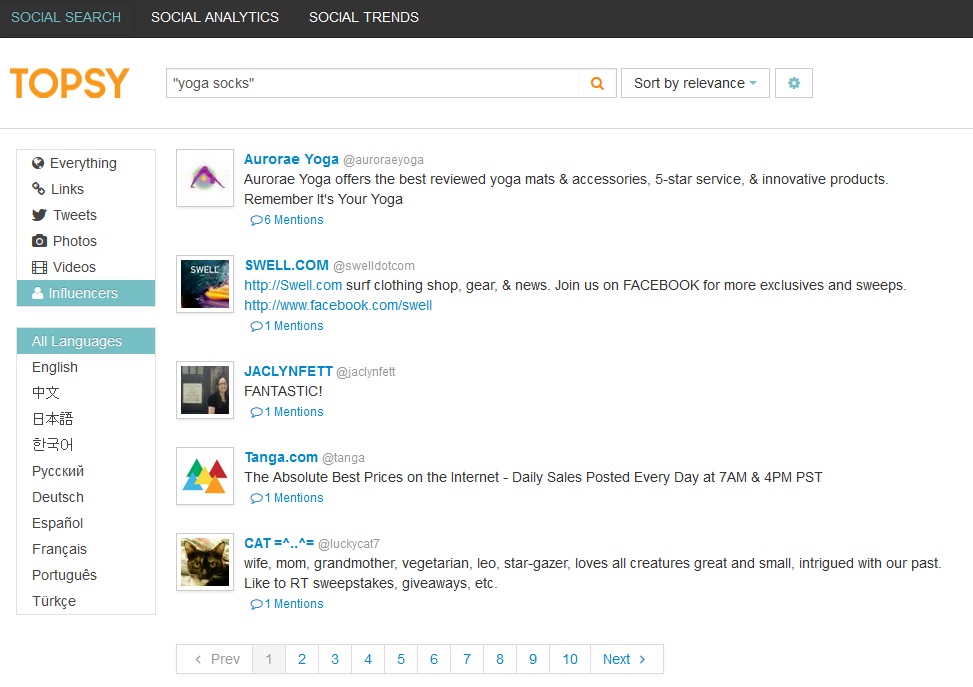Filter by Русский language
973x687 pixels.
pos(86,471)
